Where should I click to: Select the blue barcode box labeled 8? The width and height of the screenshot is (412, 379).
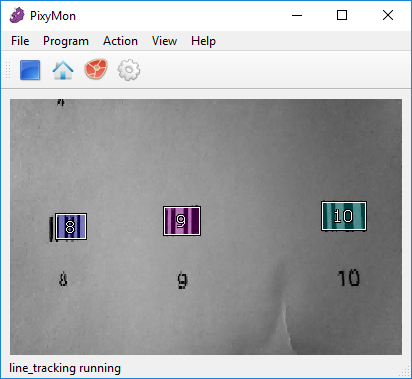click(71, 227)
